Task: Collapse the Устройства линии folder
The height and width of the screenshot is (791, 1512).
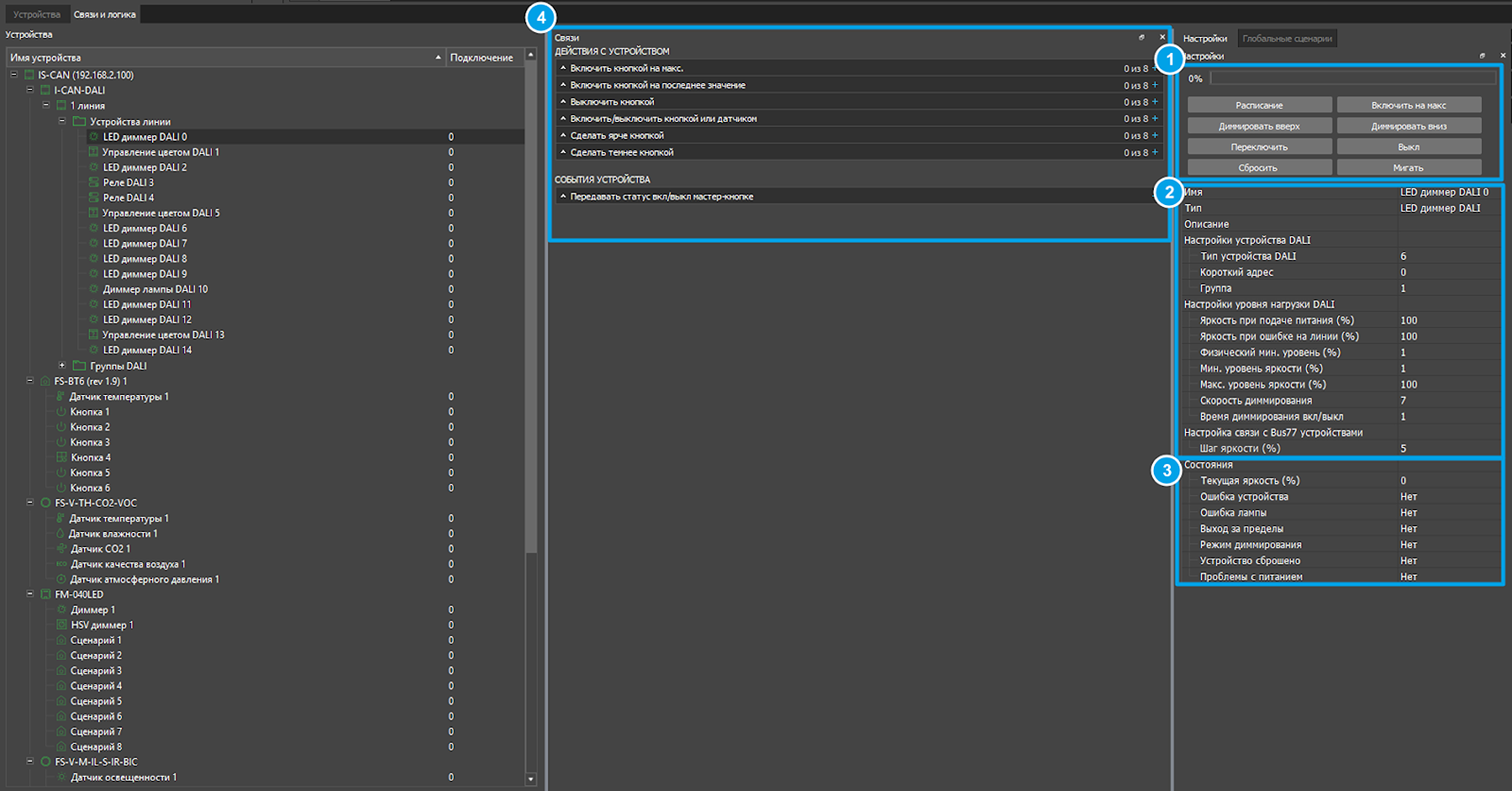Action: pos(62,121)
